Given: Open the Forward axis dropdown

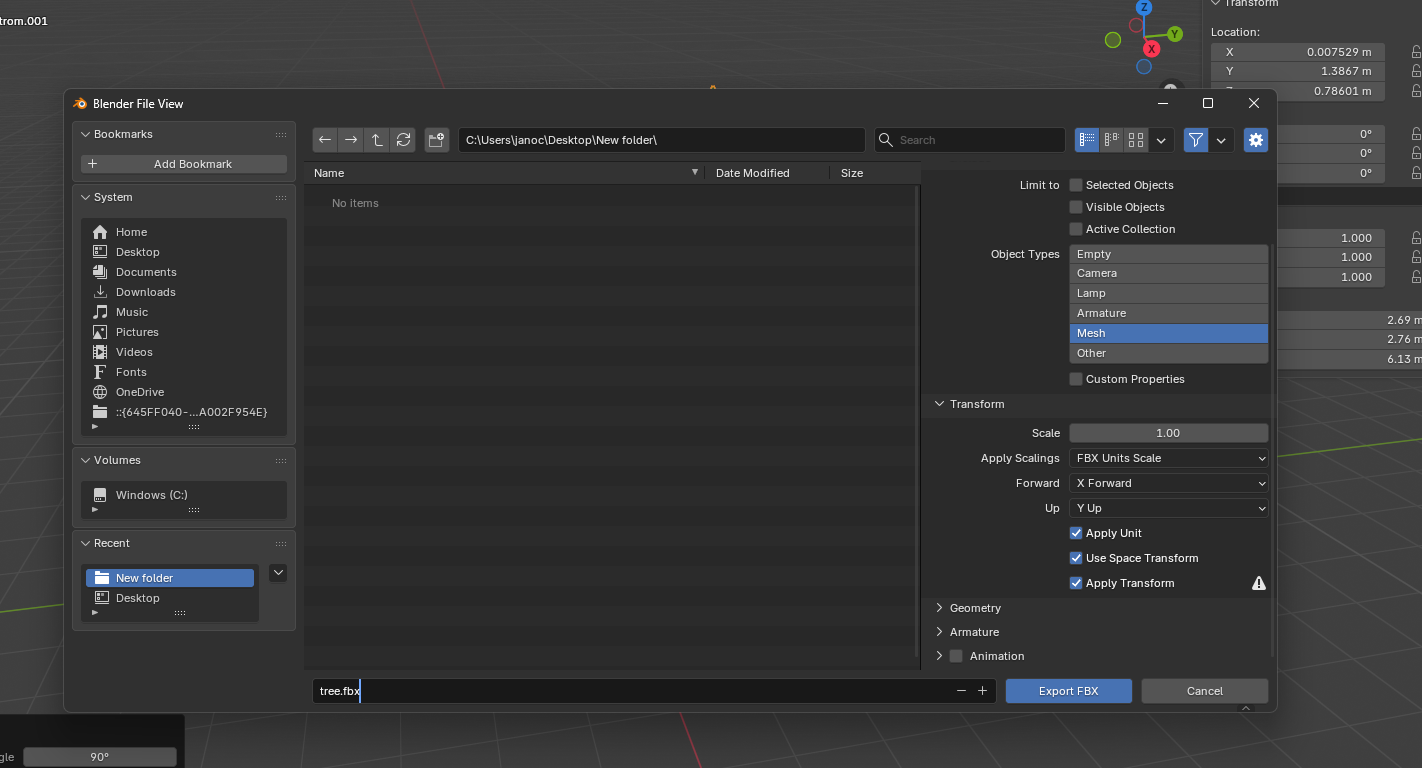Looking at the screenshot, I should coord(1168,483).
